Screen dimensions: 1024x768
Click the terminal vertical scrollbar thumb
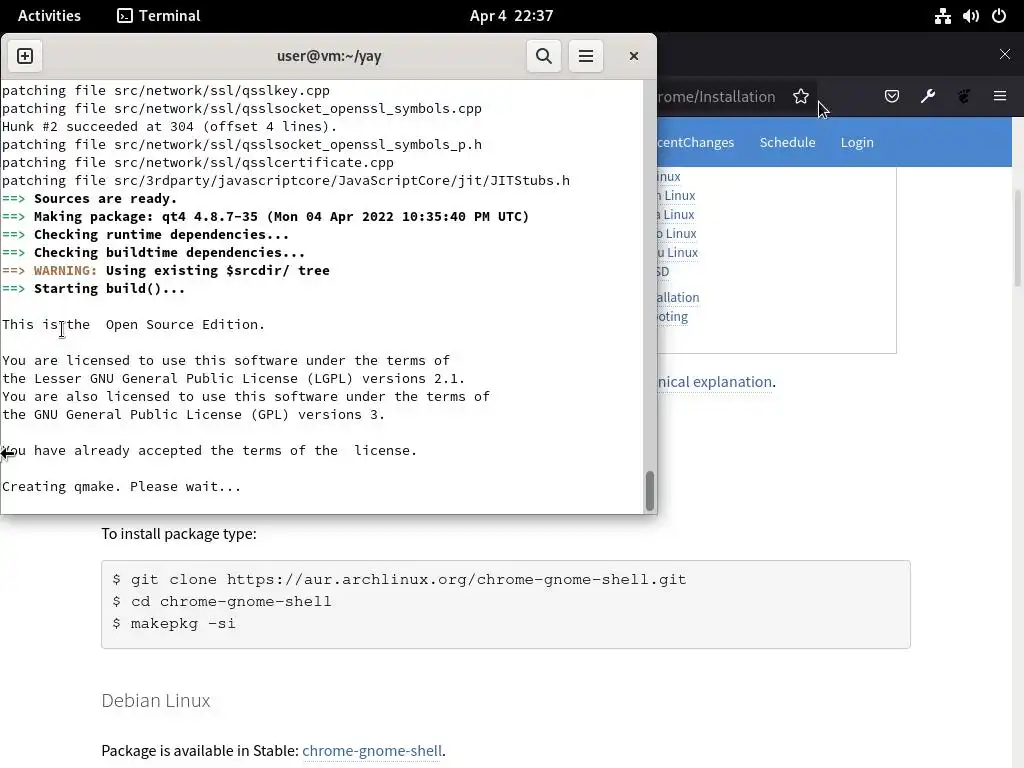pos(649,490)
